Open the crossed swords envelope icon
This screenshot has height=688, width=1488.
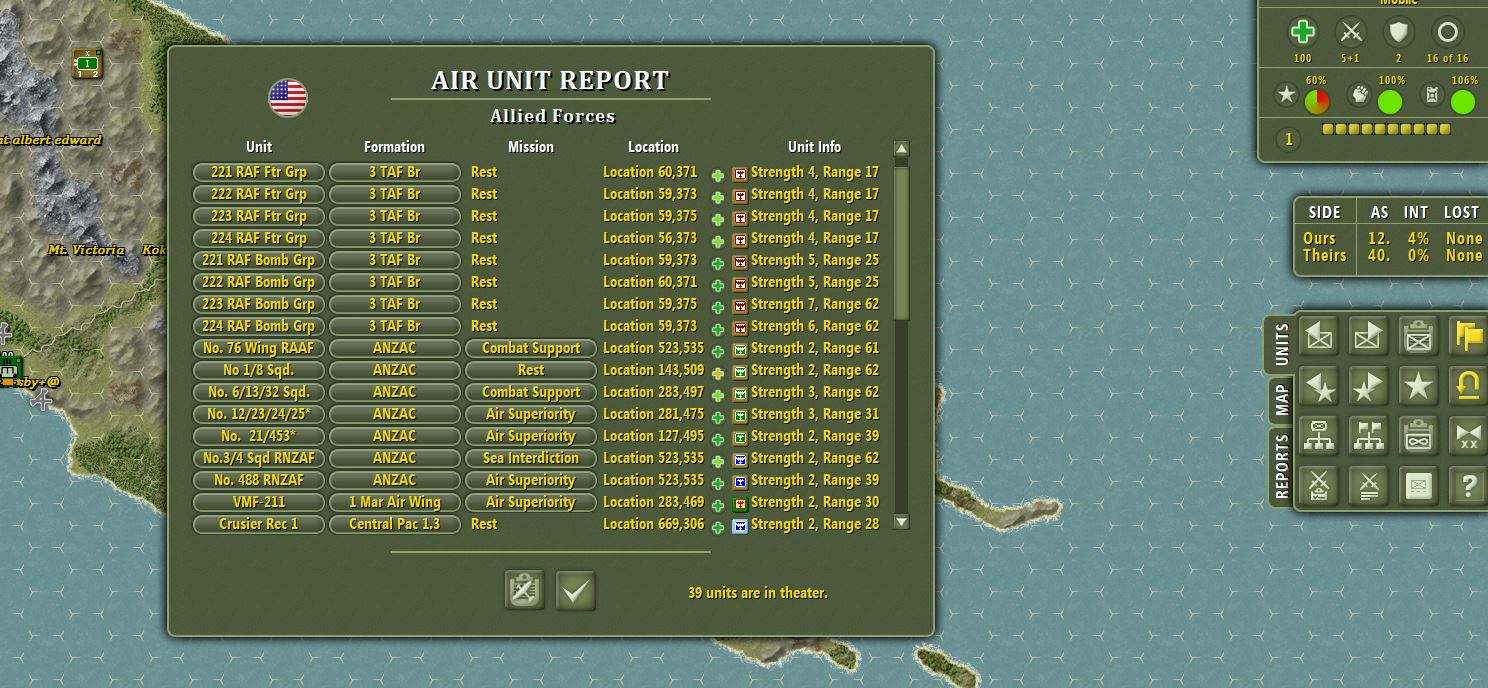coord(1320,487)
